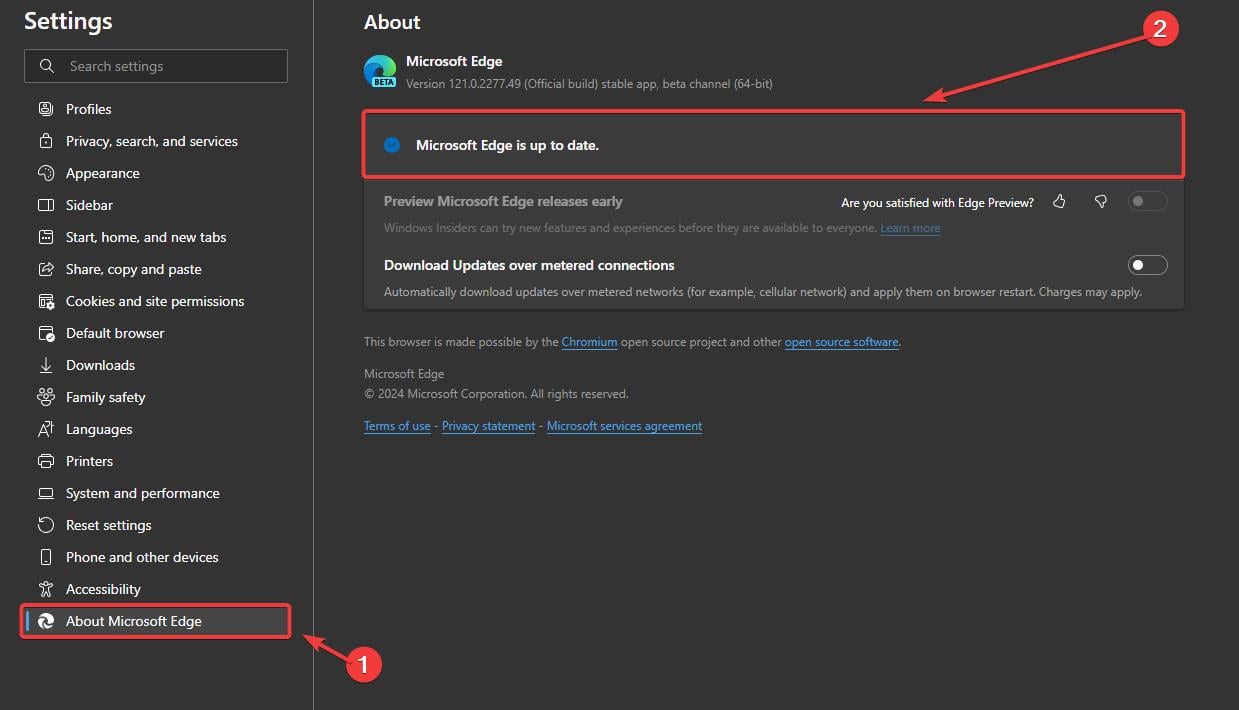
Task: Click the Share, copy and paste icon
Action: (45, 269)
